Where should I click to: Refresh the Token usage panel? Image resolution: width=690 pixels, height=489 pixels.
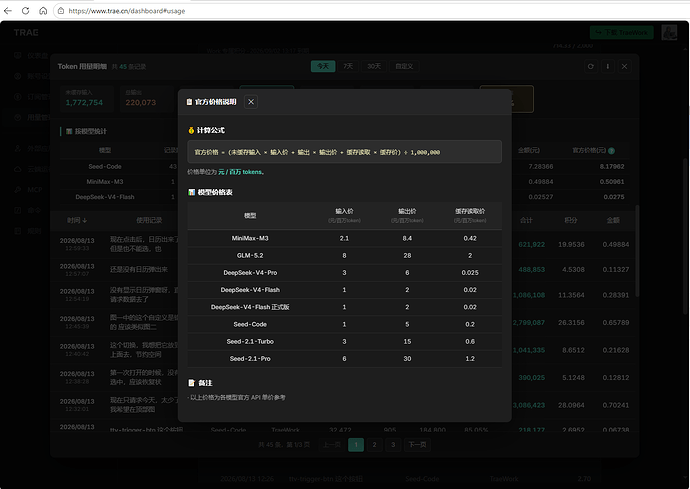(591, 66)
